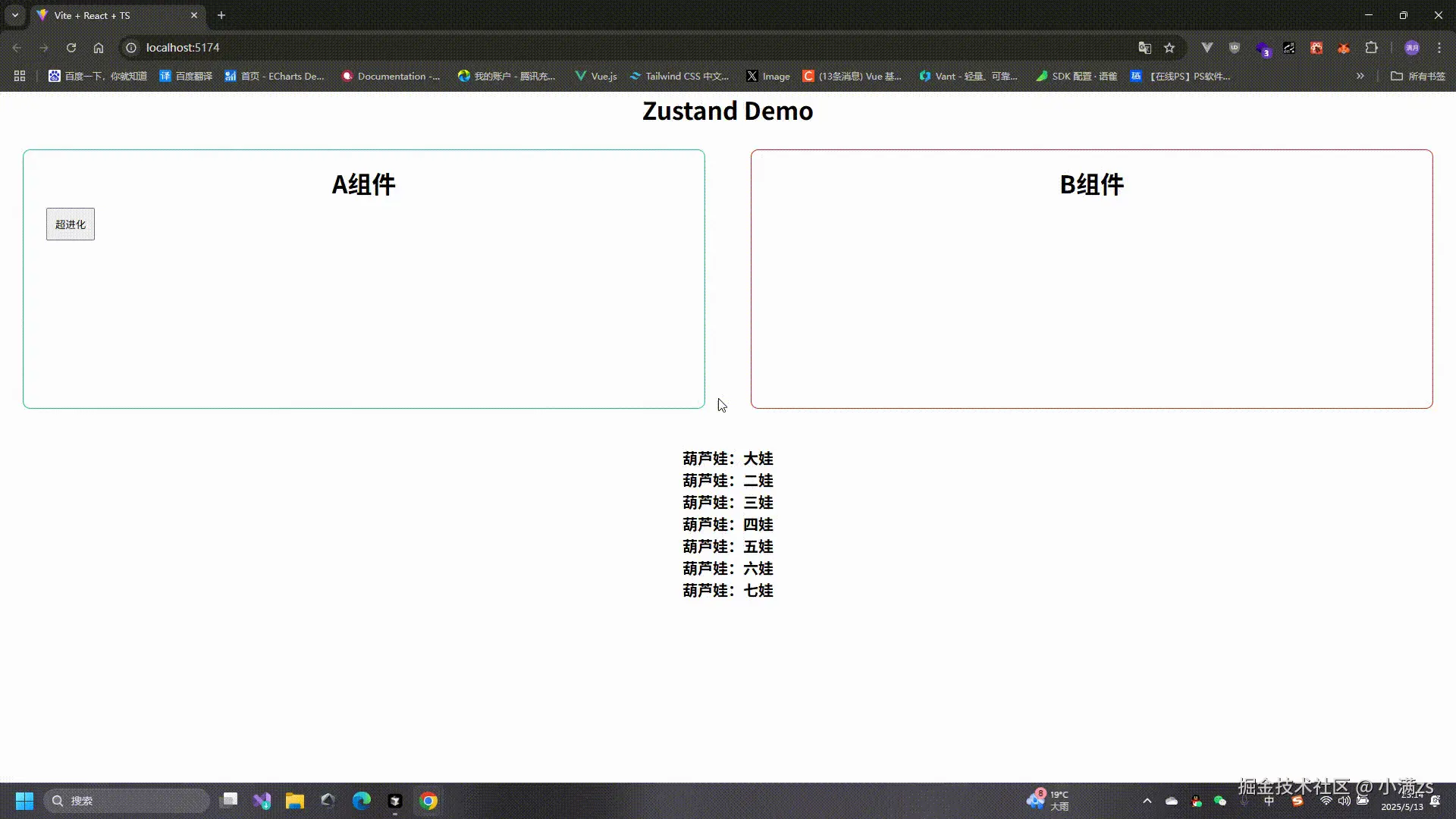
Task: Reload the current page
Action: (x=71, y=48)
